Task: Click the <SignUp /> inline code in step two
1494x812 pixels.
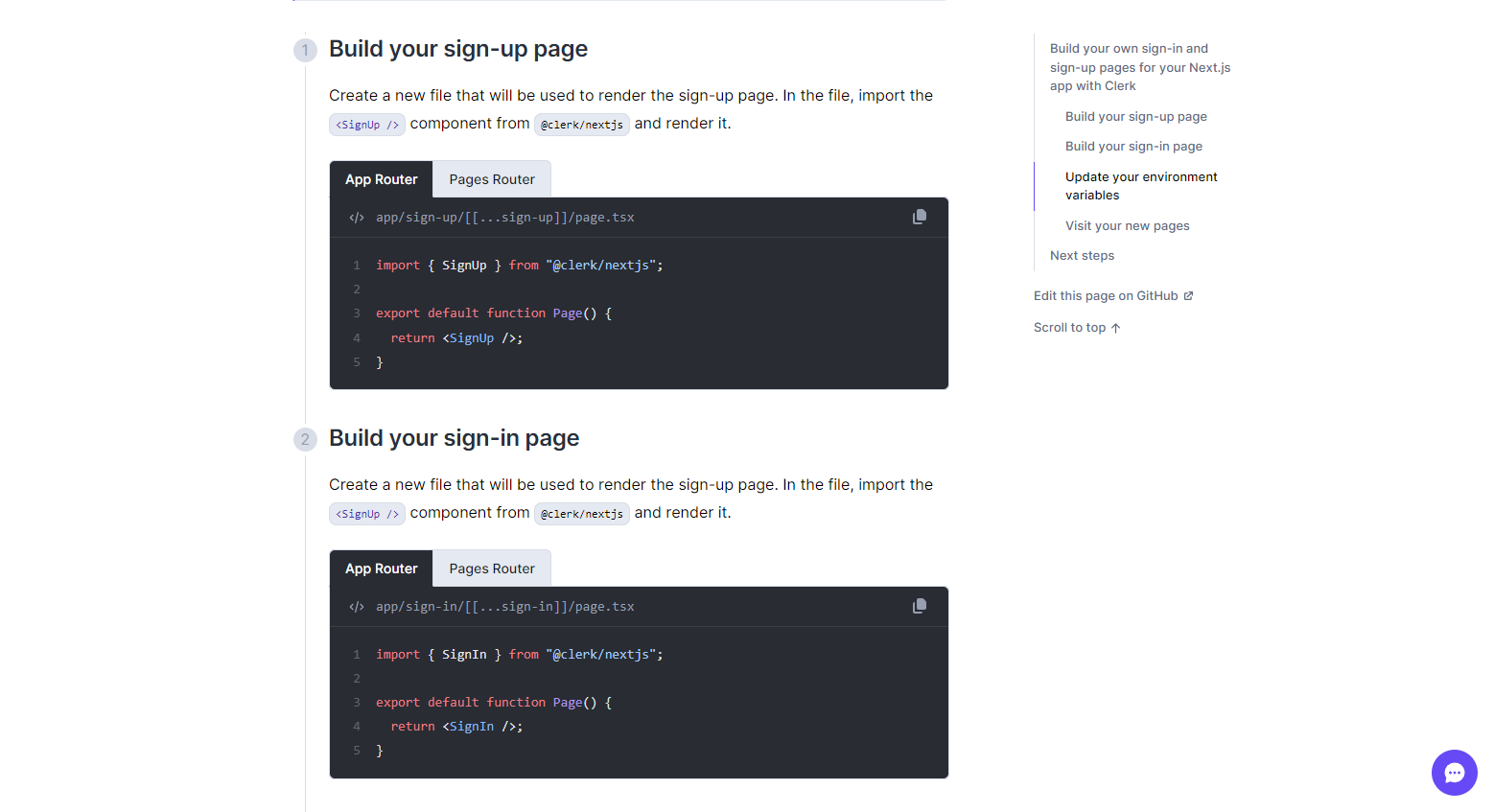Action: (x=367, y=514)
